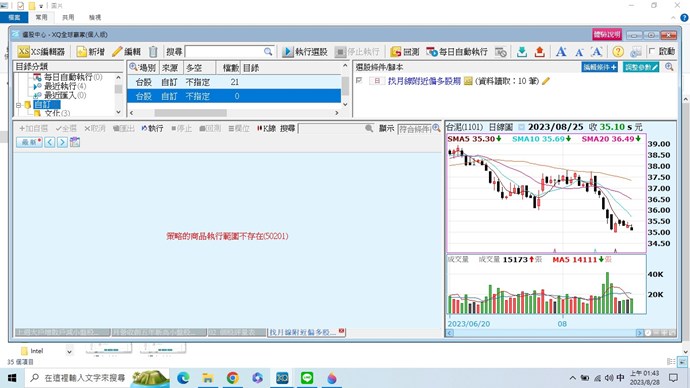The width and height of the screenshot is (690, 388).
Task: Switch to the first bottom result tab
Action: click(62, 332)
